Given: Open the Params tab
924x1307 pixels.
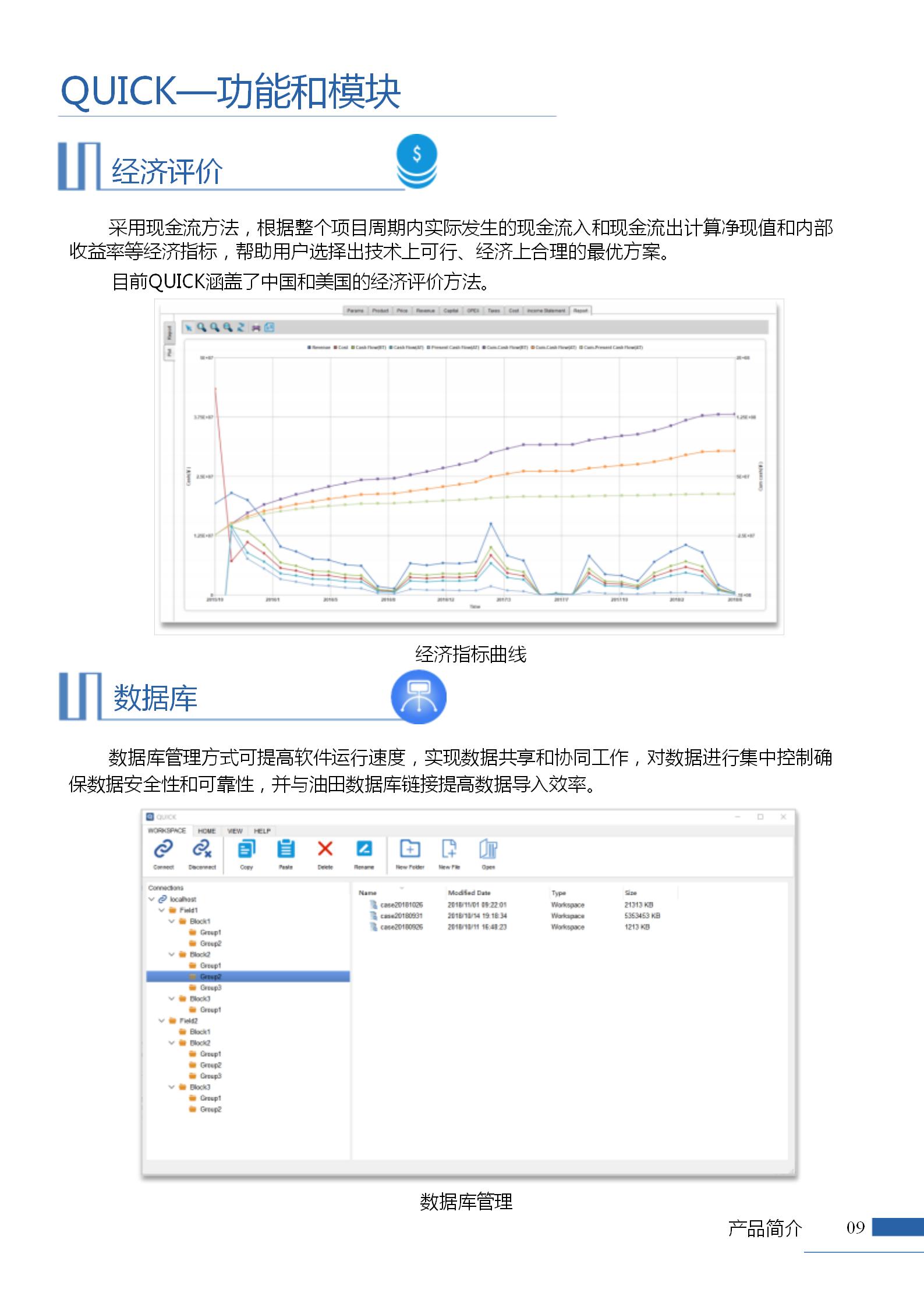Looking at the screenshot, I should pyautogui.click(x=355, y=311).
